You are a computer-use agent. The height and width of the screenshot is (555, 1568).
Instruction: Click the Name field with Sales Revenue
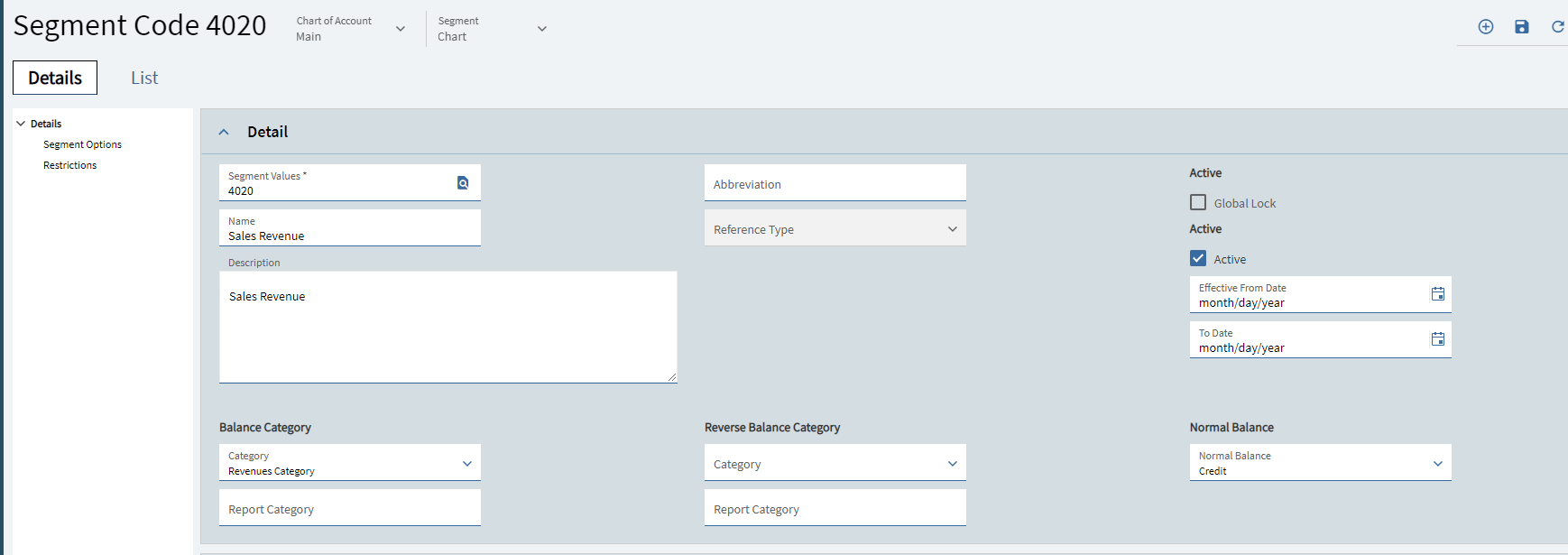(350, 228)
